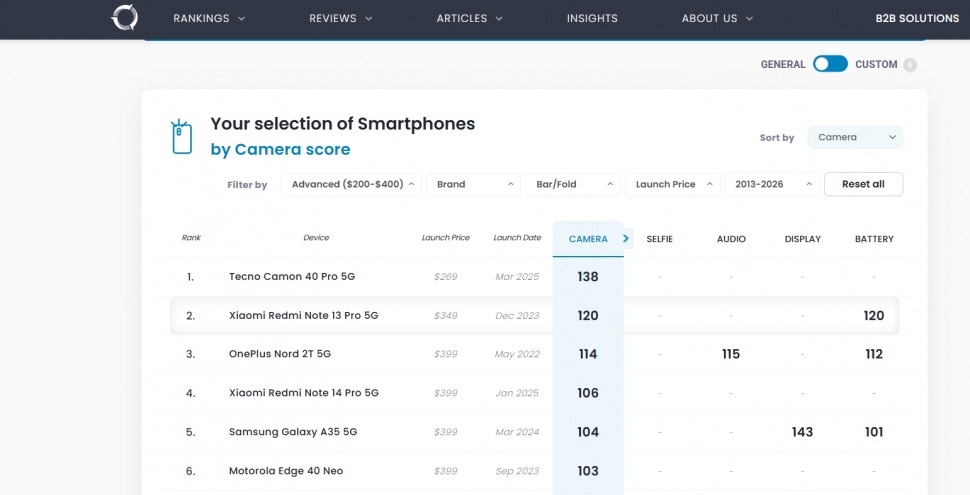The width and height of the screenshot is (970, 495).
Task: Expand the Advanced ($200-$400) price filter
Action: pos(351,184)
